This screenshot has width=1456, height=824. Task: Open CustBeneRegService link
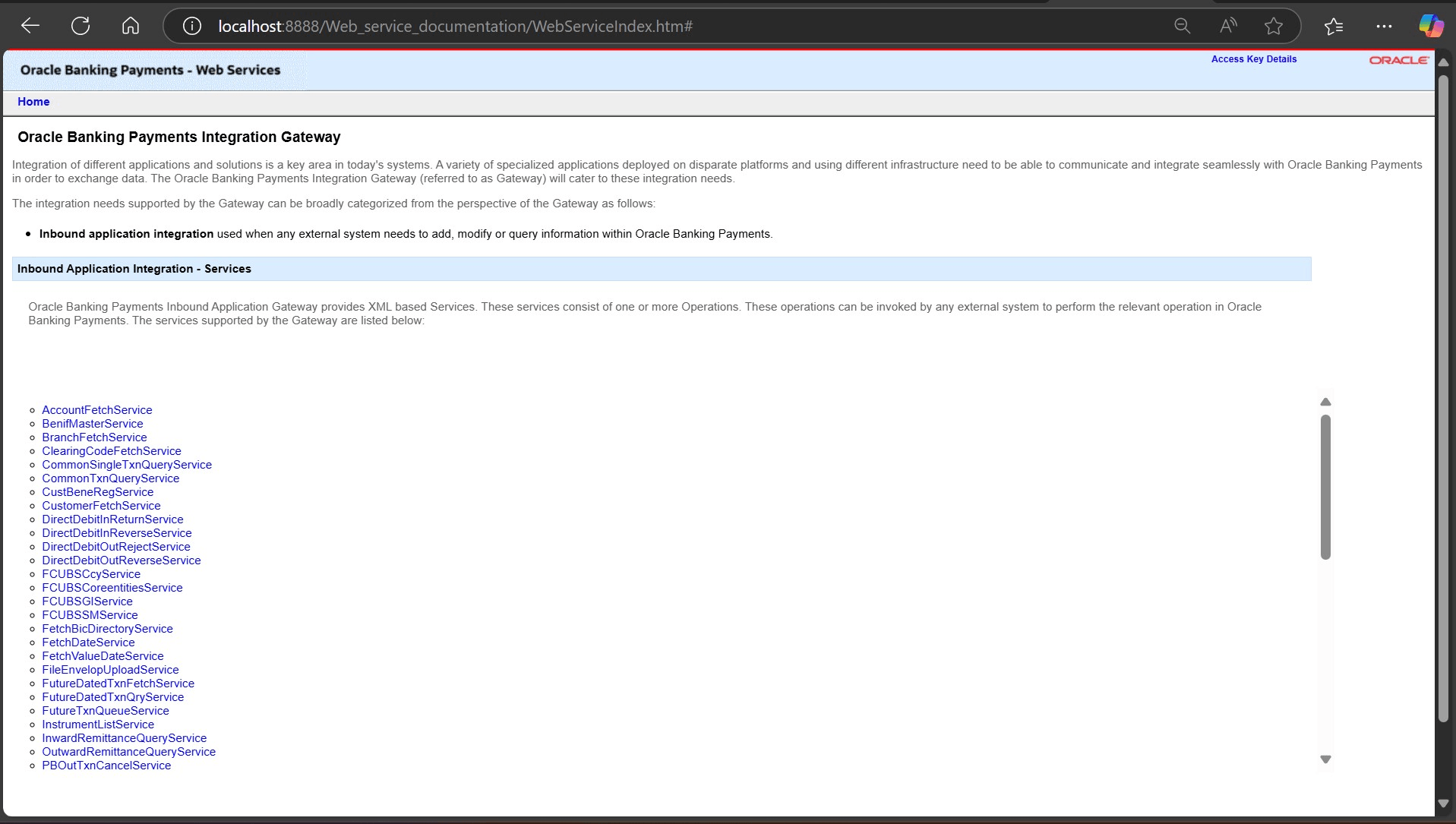[98, 492]
